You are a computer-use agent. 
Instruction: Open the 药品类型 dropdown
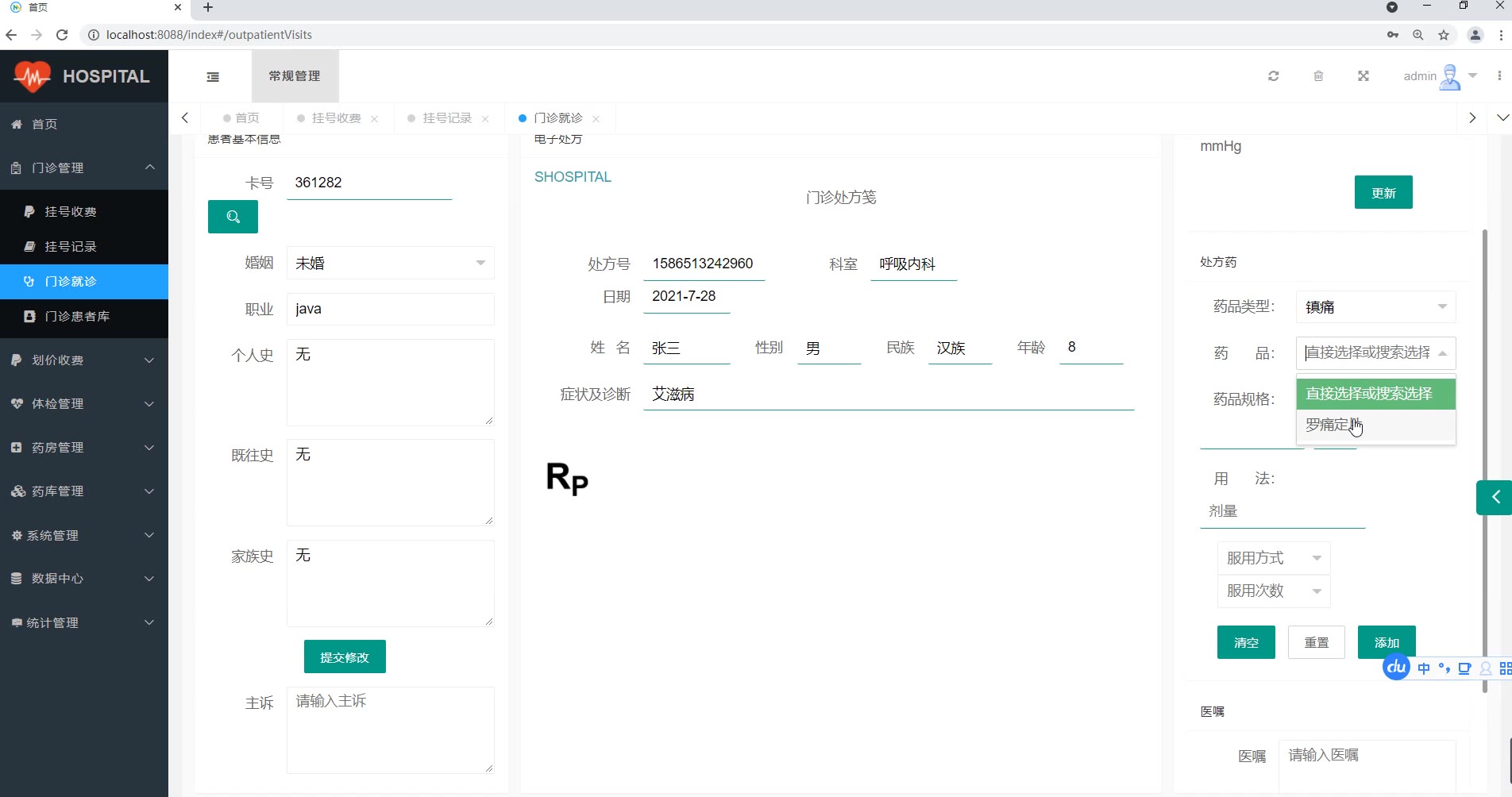(1375, 307)
